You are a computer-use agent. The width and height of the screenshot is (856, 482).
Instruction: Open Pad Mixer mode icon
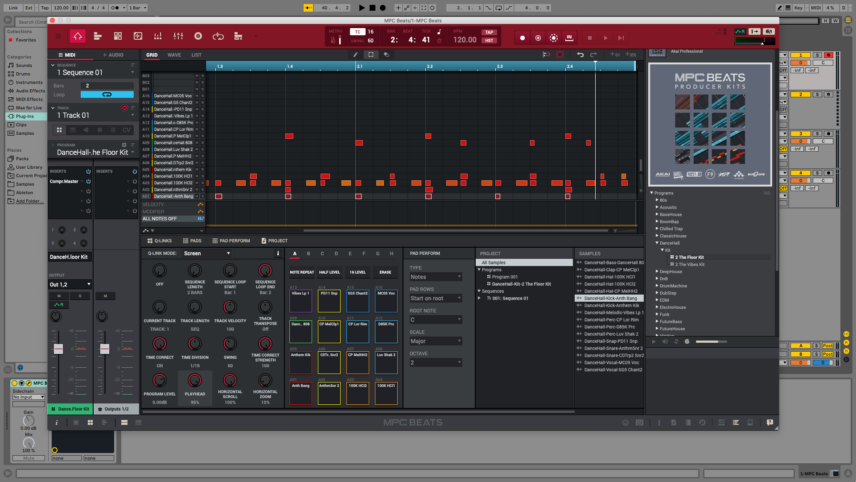coord(158,37)
